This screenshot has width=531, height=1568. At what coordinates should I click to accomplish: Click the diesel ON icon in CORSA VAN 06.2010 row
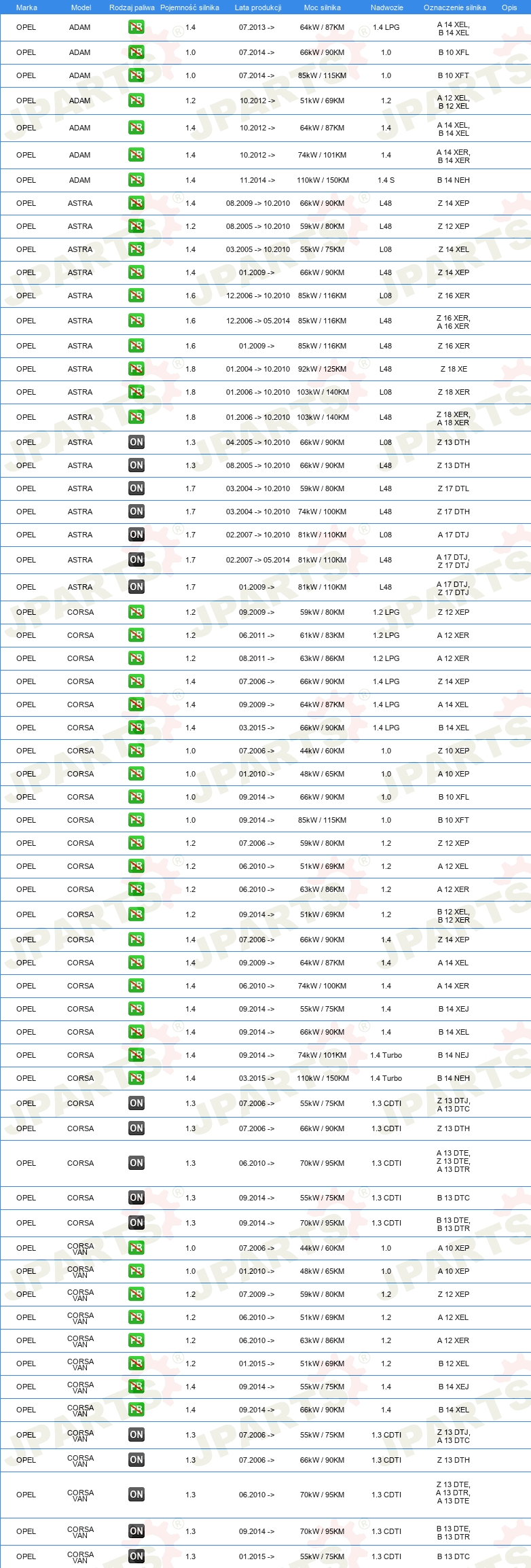coord(136,1495)
